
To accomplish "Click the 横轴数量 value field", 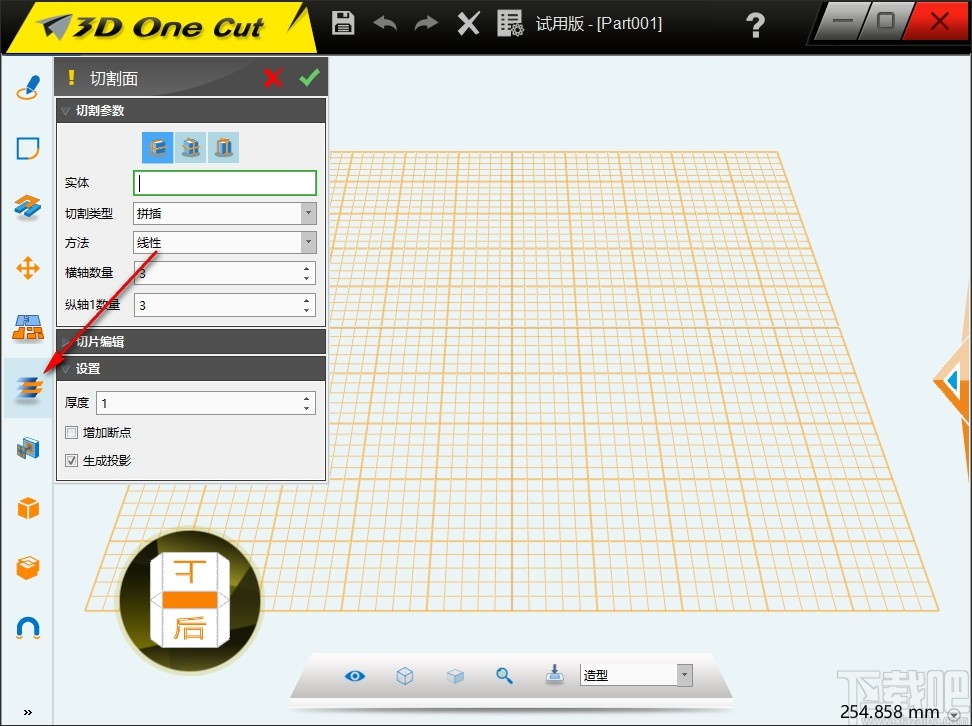I will pyautogui.click(x=216, y=273).
